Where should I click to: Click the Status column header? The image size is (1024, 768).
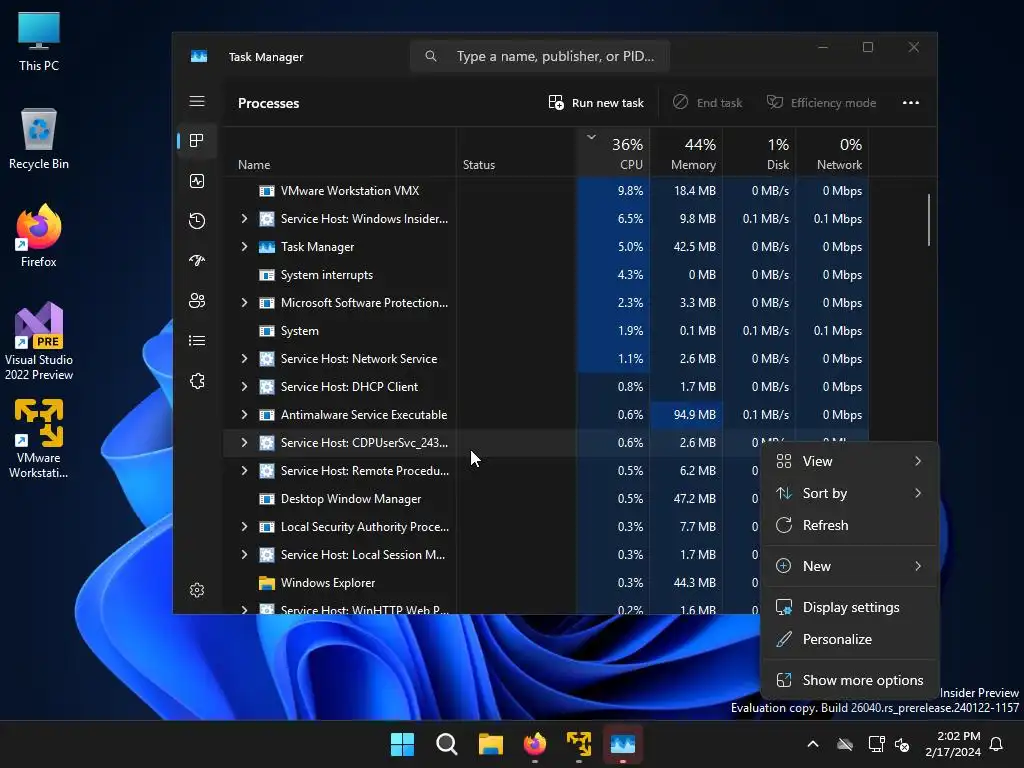pos(517,153)
